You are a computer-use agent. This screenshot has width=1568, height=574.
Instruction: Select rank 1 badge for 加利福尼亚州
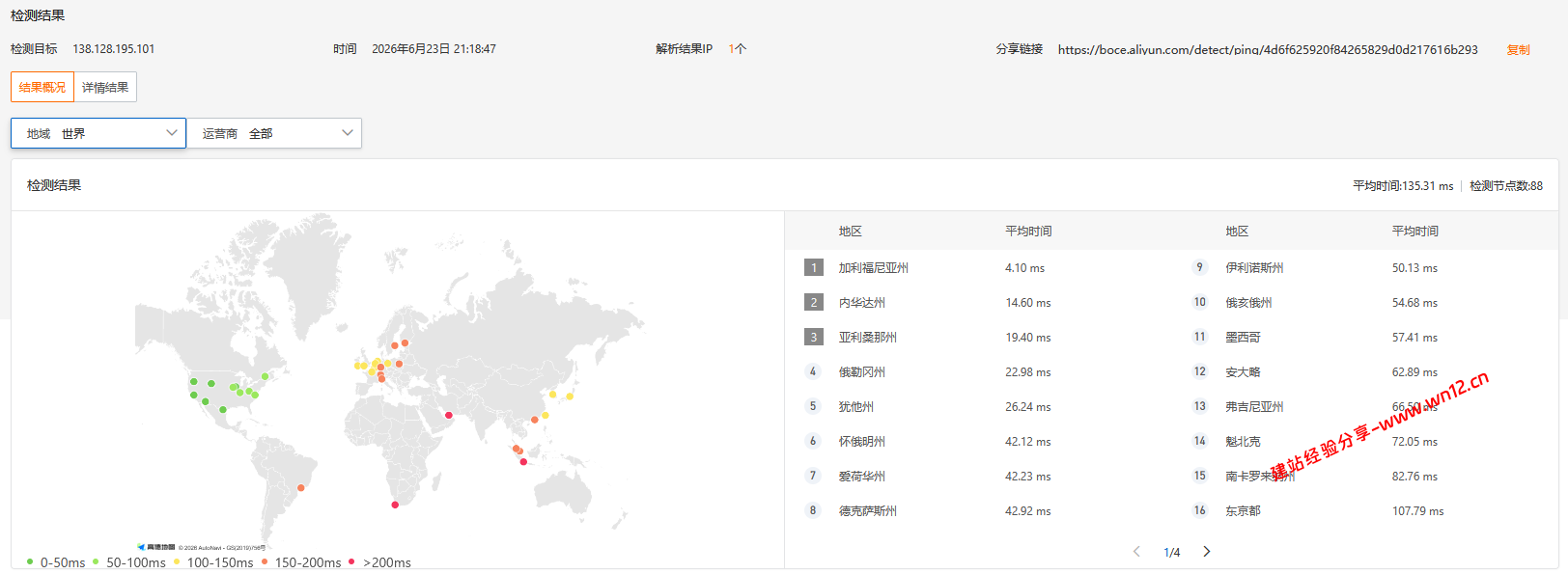pos(814,267)
